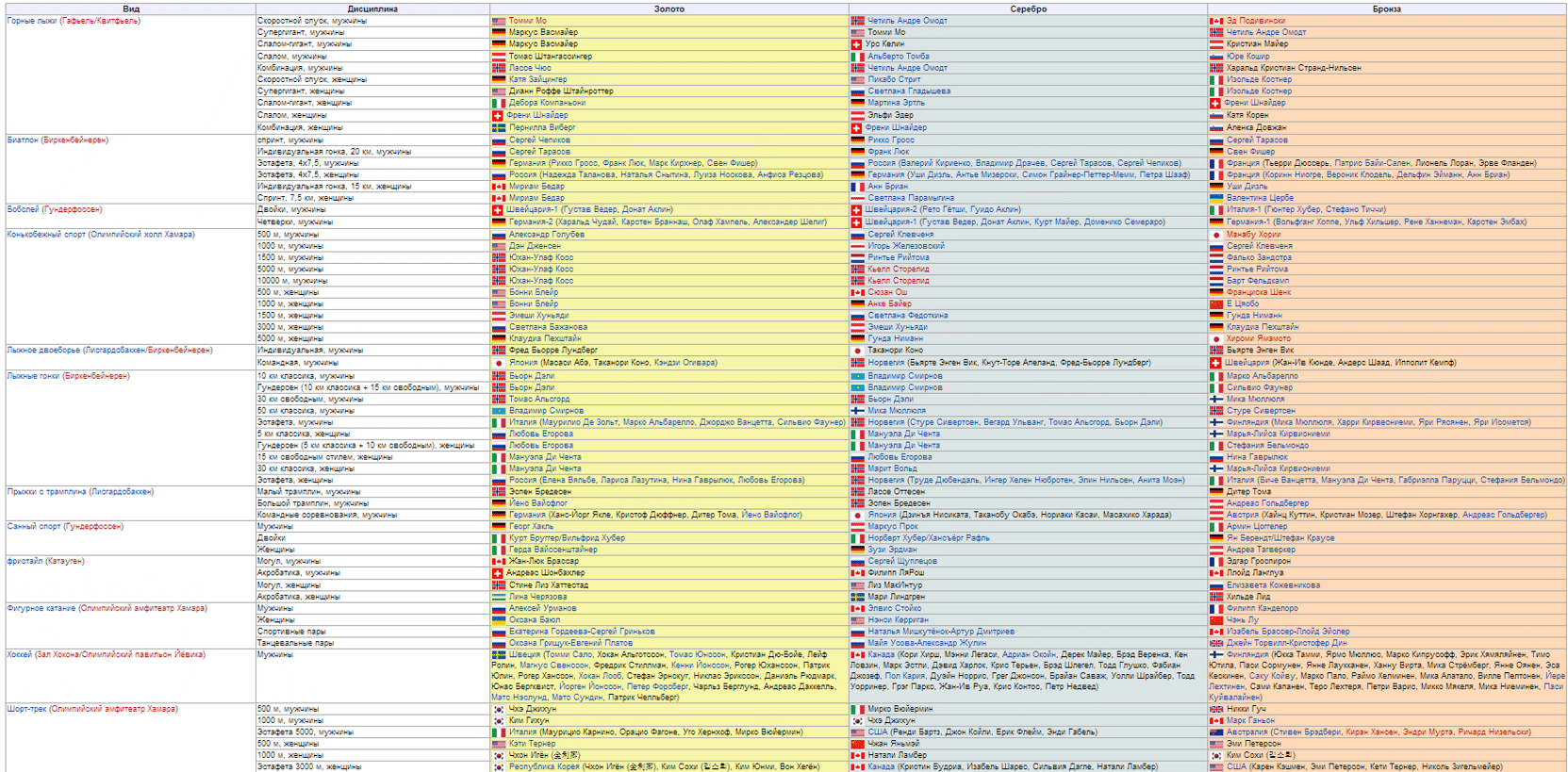Click the Swiss flag beside Урс Келин
Screen dimensions: 1568x772
(856, 44)
